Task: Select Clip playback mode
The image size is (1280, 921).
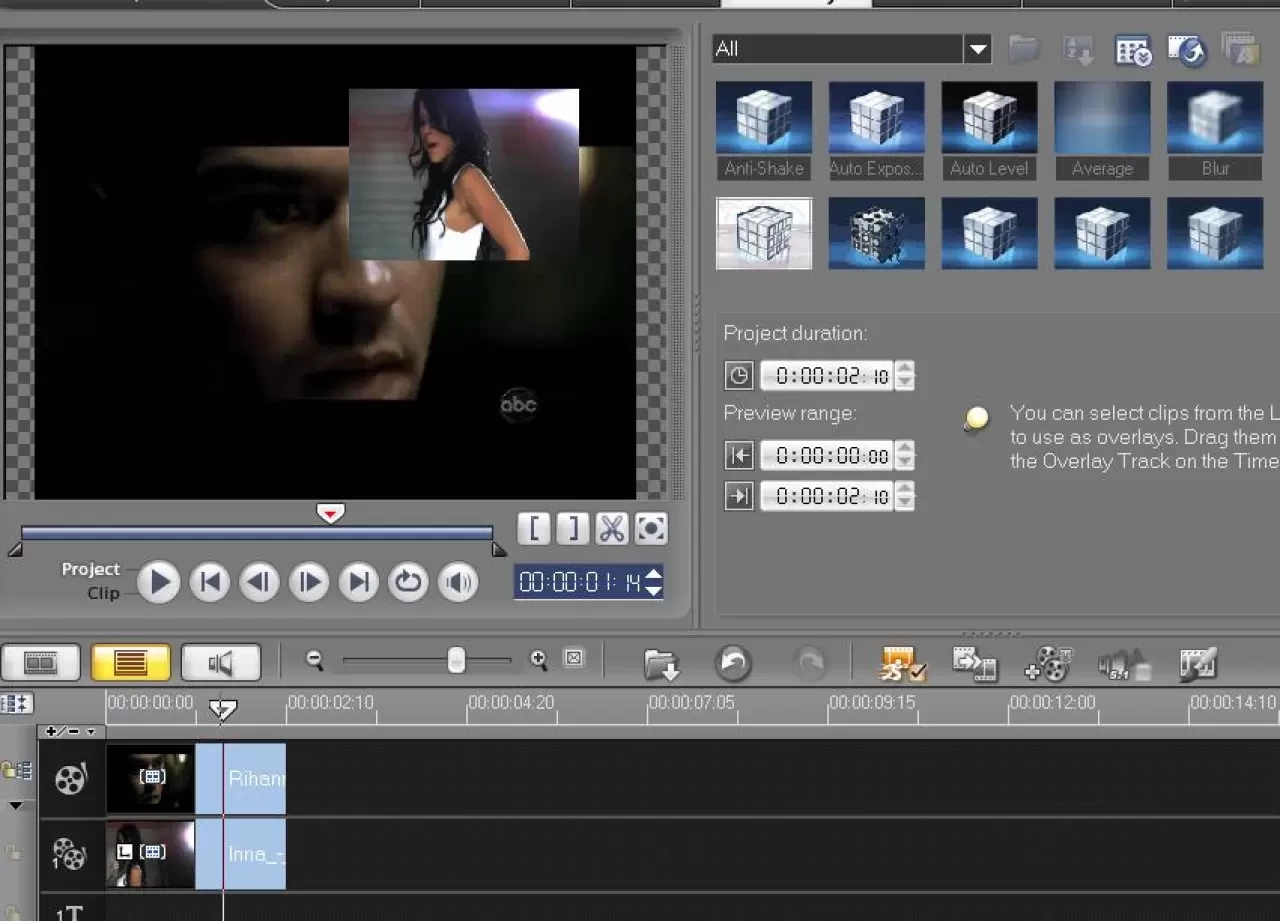Action: pos(103,593)
